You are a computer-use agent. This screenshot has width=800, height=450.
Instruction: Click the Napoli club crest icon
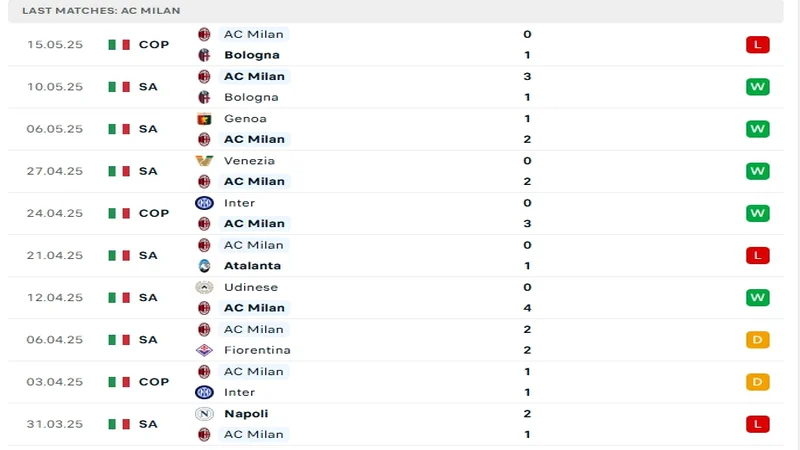pyautogui.click(x=204, y=413)
